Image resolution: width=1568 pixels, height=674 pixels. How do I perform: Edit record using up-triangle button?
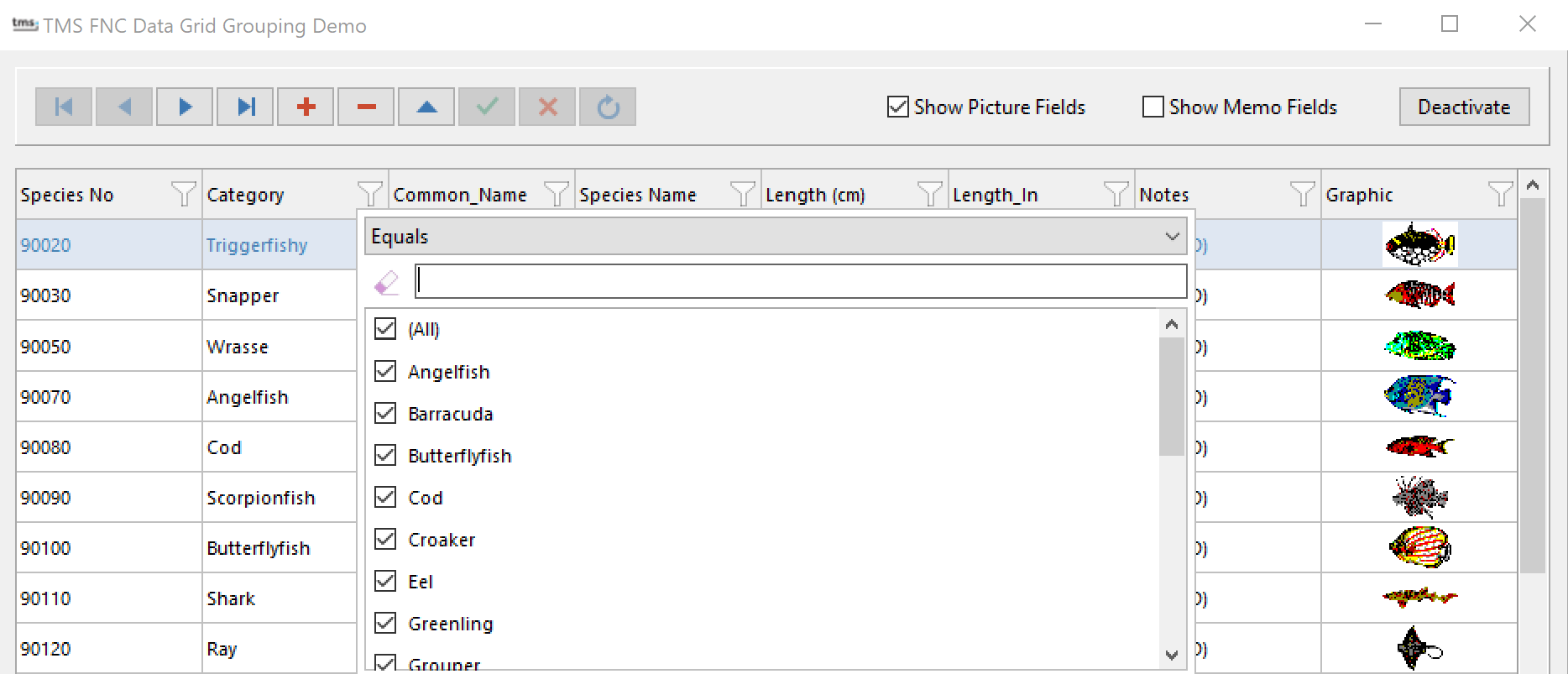click(426, 107)
